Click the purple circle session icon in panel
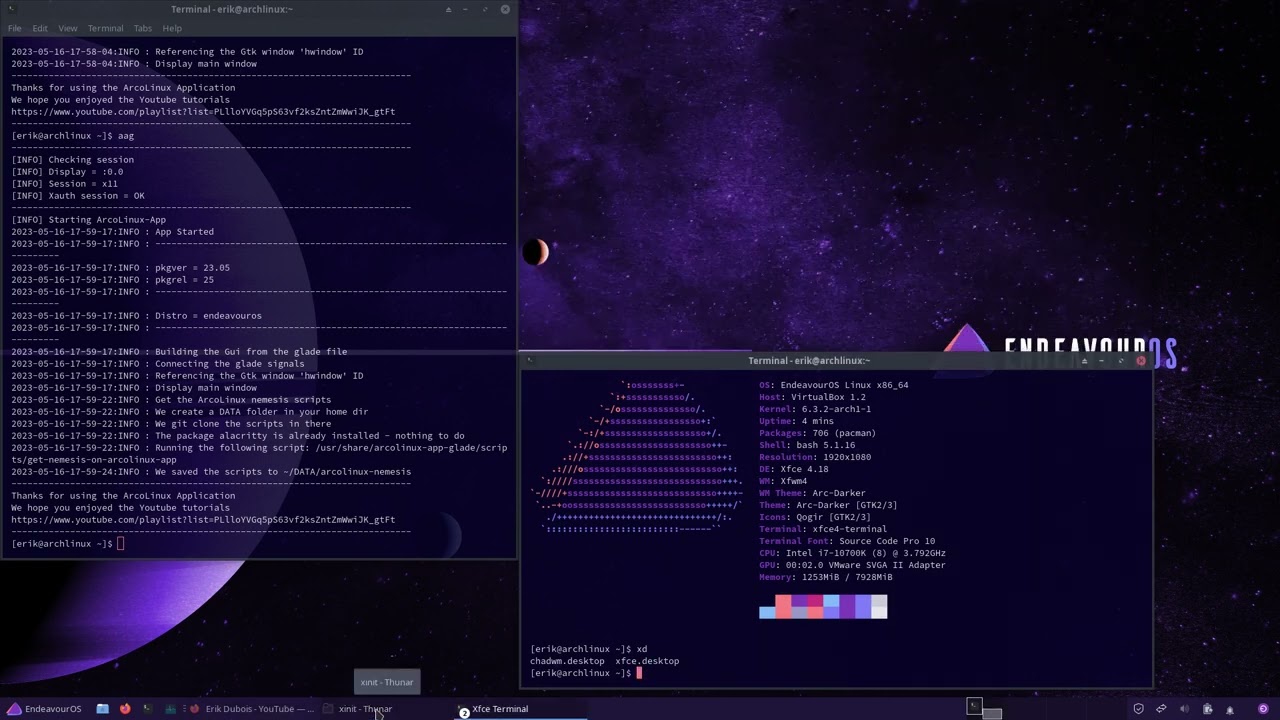1280x720 pixels. coord(1263,709)
